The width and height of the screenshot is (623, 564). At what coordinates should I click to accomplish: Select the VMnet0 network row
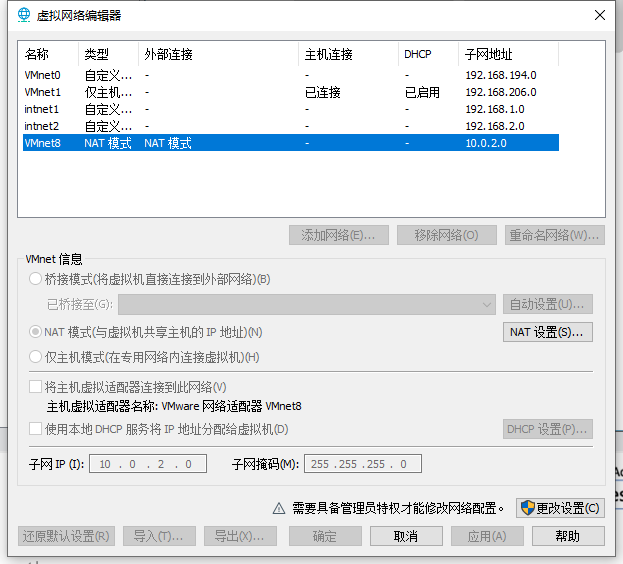[x=291, y=75]
